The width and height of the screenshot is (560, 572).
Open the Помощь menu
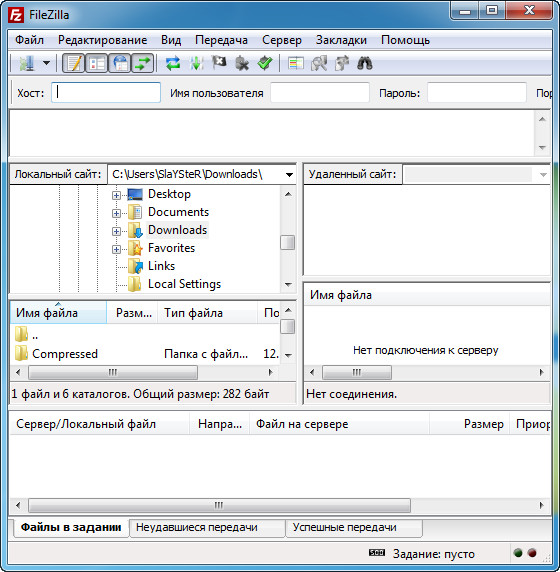(405, 40)
